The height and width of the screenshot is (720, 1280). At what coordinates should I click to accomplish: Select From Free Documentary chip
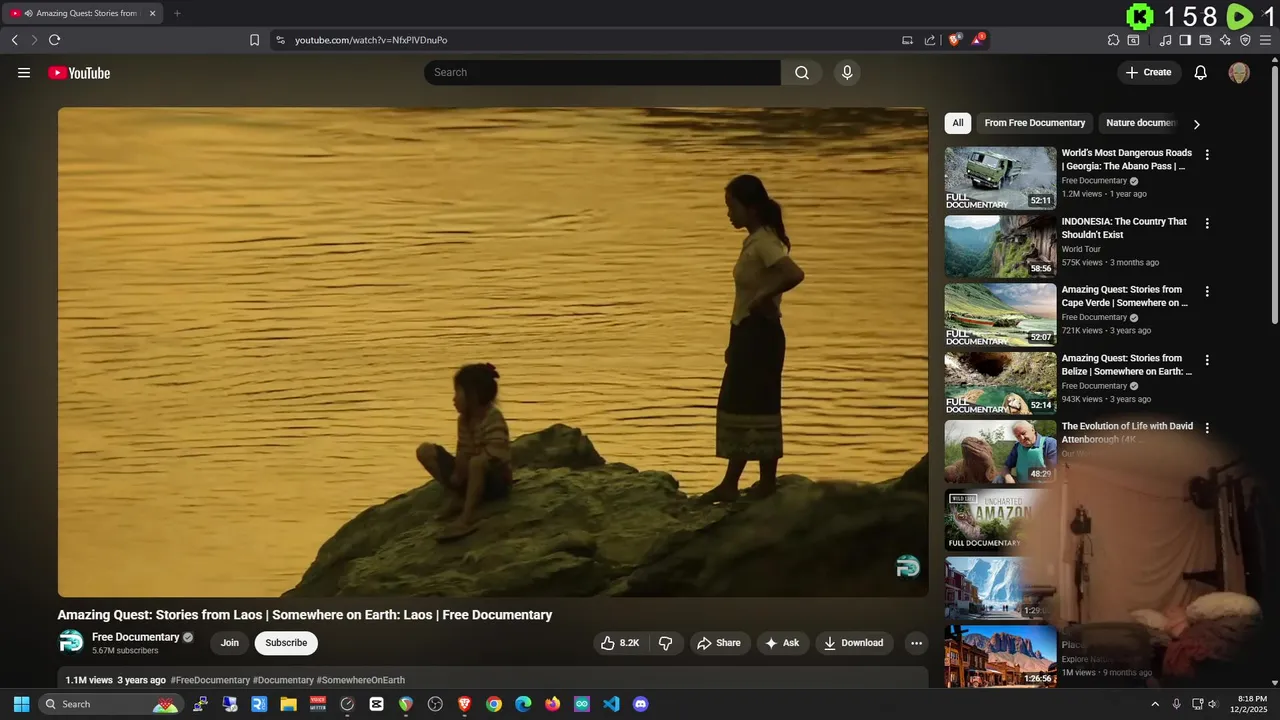[x=1035, y=123]
